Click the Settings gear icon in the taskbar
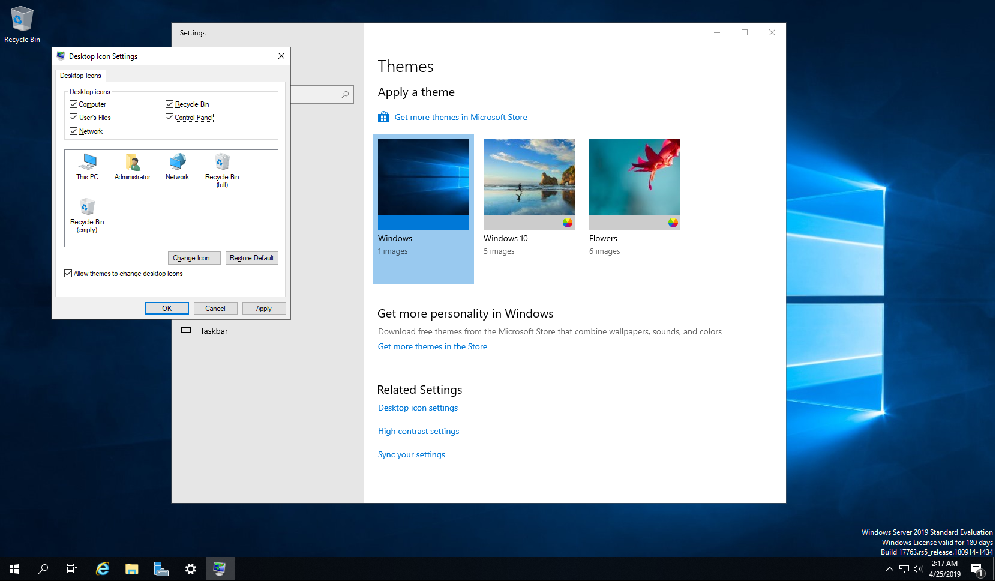 pyautogui.click(x=190, y=568)
